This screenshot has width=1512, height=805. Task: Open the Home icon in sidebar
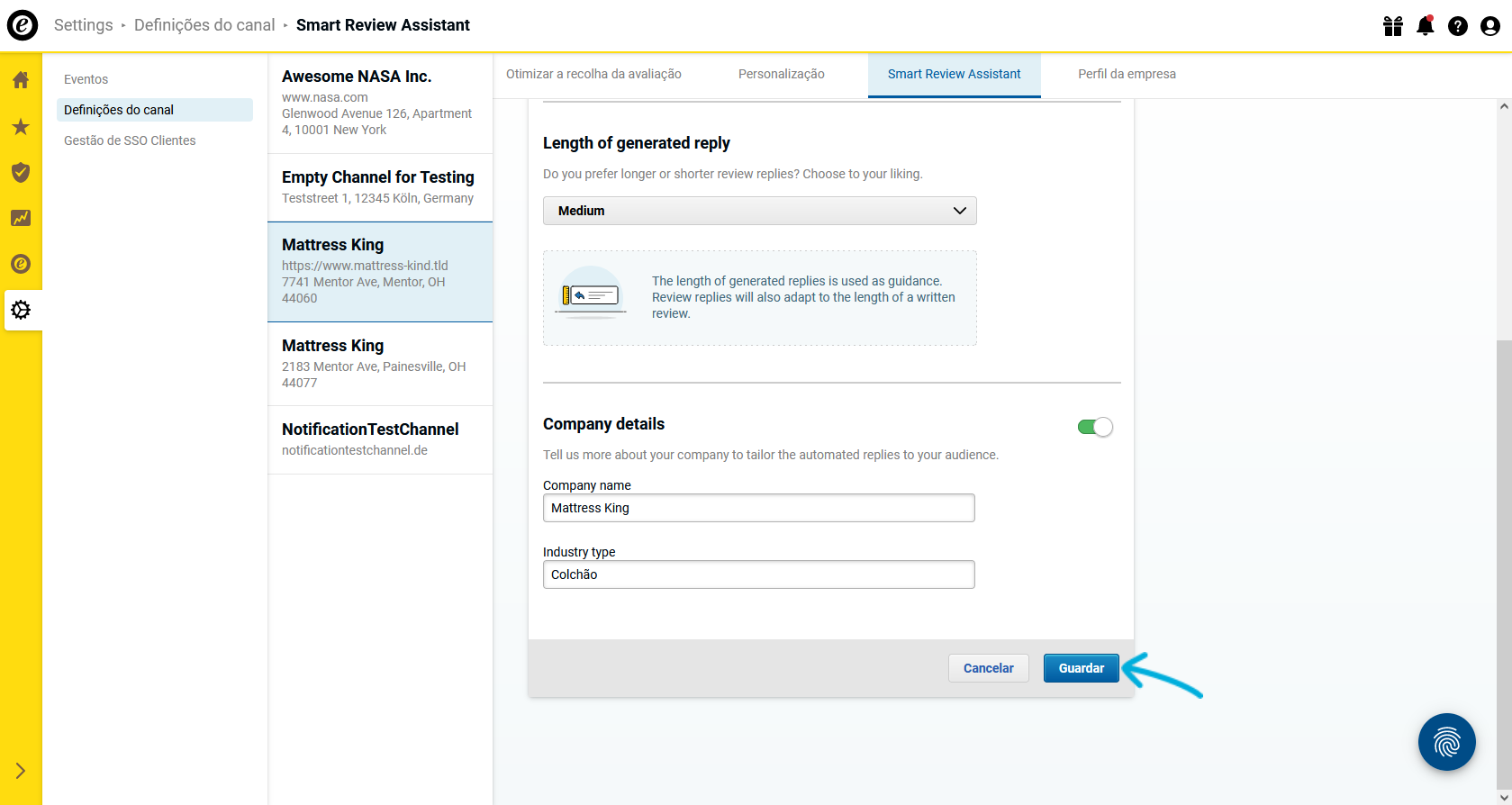pyautogui.click(x=21, y=80)
